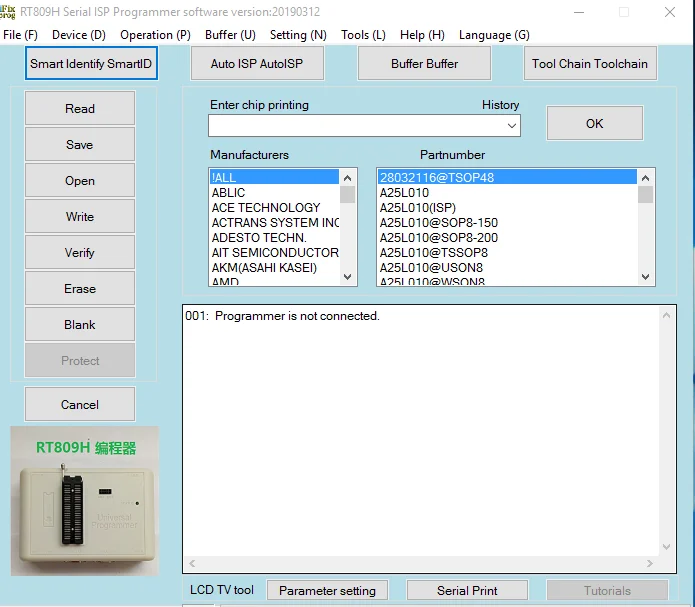Screen dimensions: 695x607
Task: Select part A25L010(ISP)
Action: tap(508, 208)
